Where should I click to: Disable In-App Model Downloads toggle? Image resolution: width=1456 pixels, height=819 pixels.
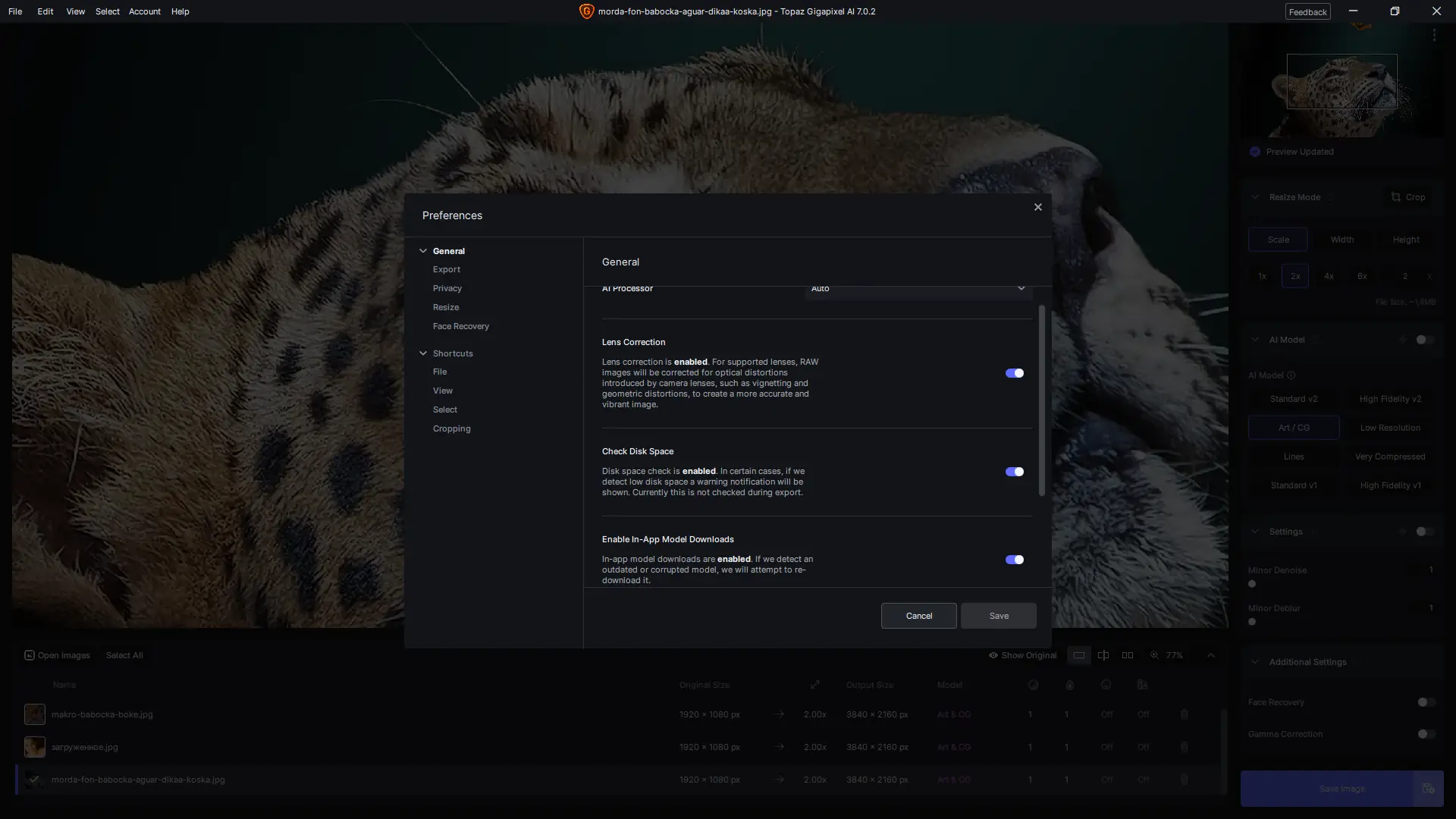[x=1014, y=560]
